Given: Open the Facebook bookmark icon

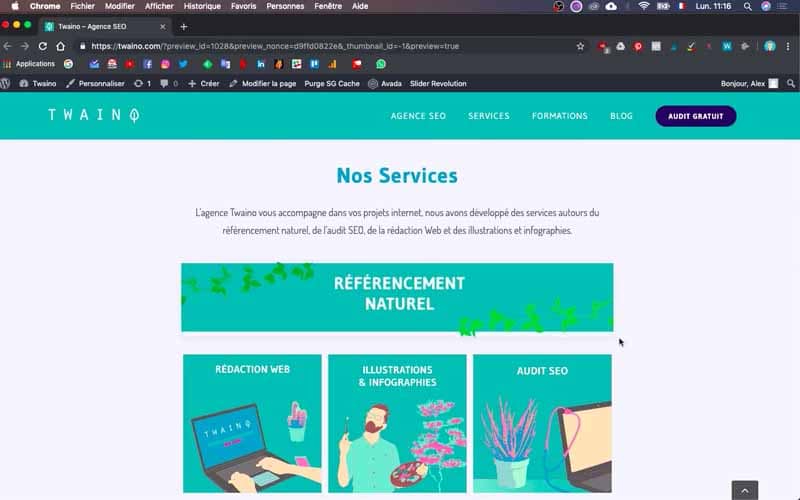Looking at the screenshot, I should click(x=147, y=64).
